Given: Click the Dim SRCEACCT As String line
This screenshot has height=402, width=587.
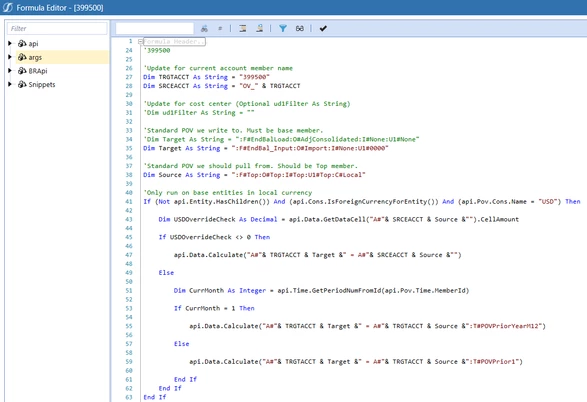Looking at the screenshot, I should tap(222, 86).
